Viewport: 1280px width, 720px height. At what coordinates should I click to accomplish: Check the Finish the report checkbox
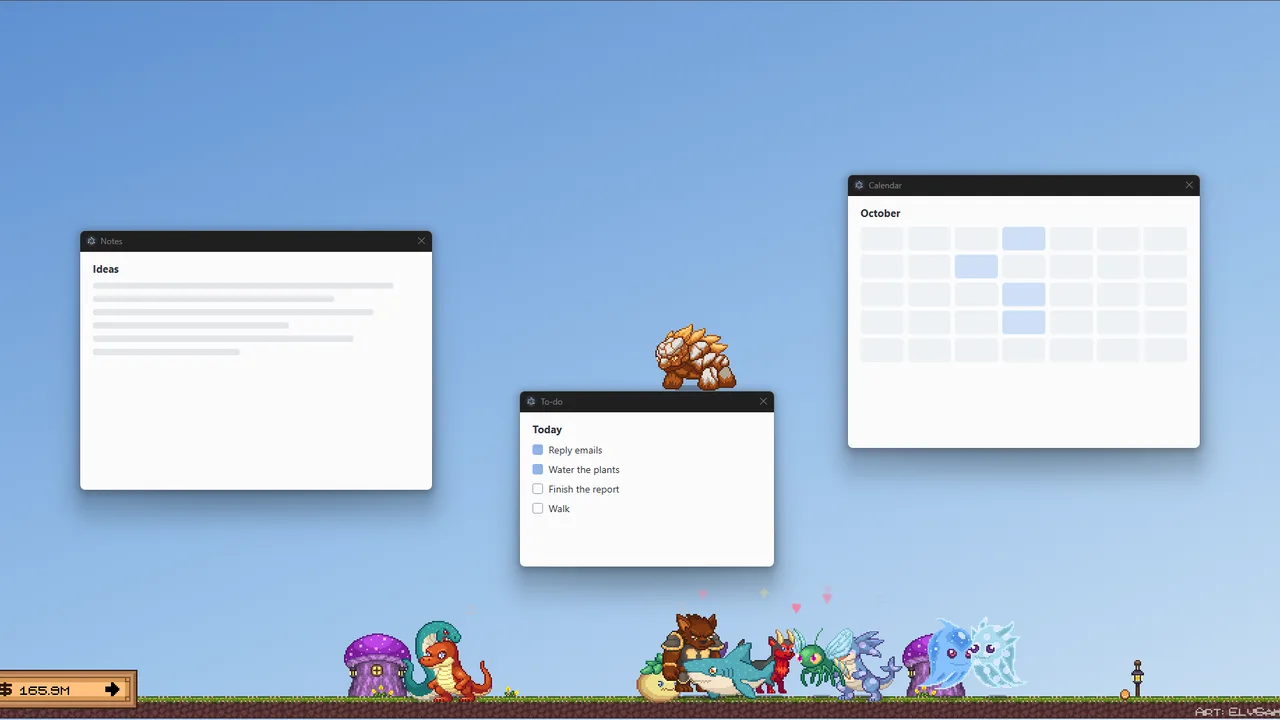tap(538, 489)
